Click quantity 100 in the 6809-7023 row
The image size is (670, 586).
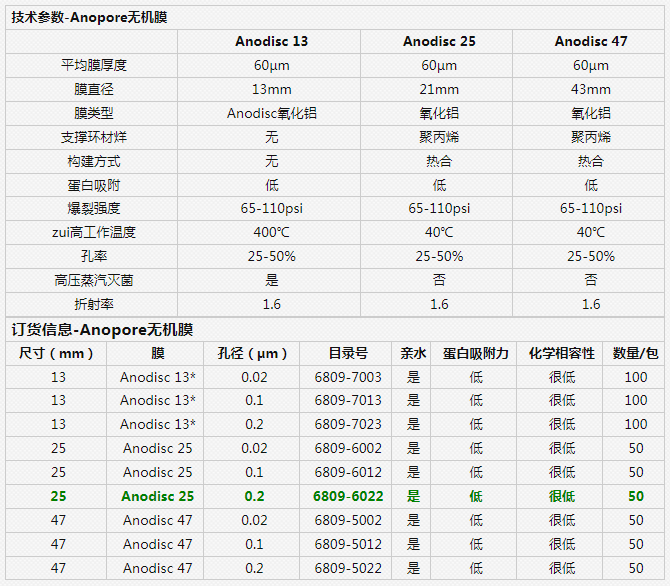[x=635, y=424]
